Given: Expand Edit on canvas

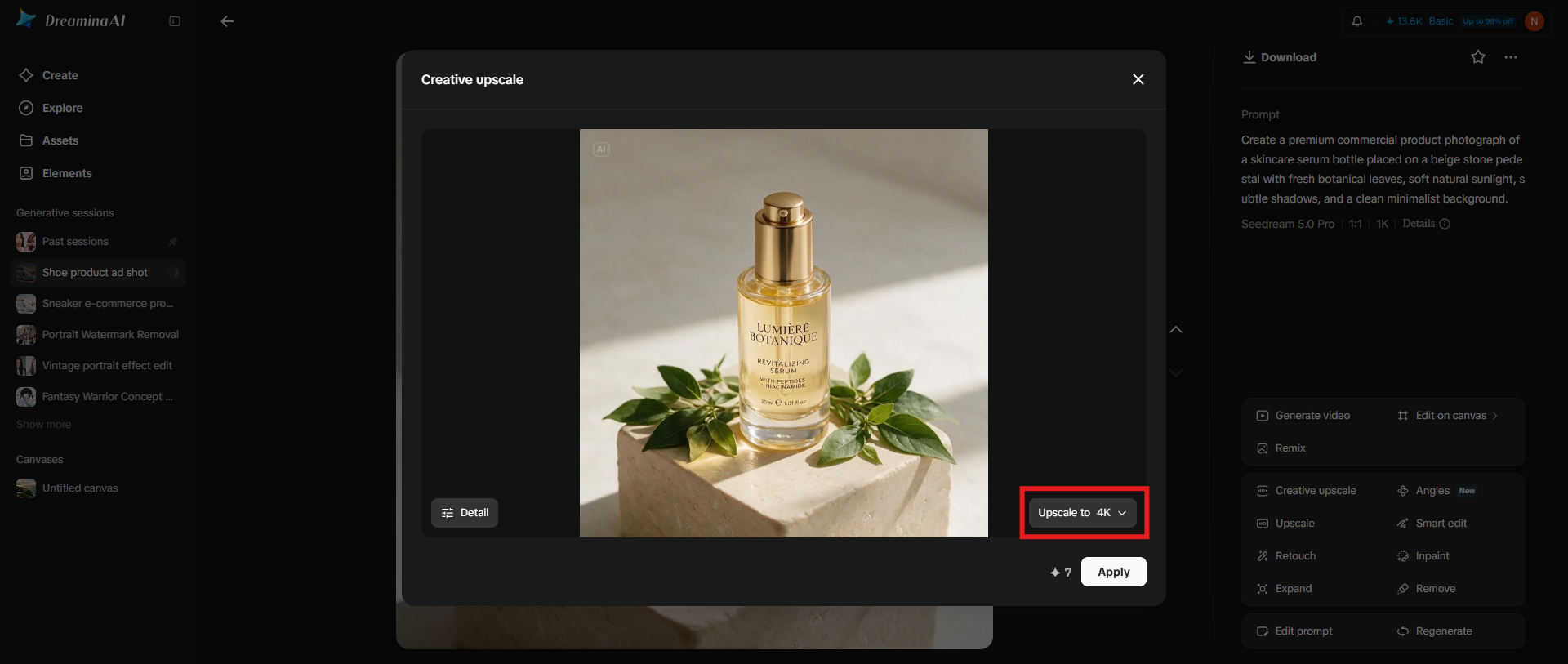Looking at the screenshot, I should coord(1447,416).
